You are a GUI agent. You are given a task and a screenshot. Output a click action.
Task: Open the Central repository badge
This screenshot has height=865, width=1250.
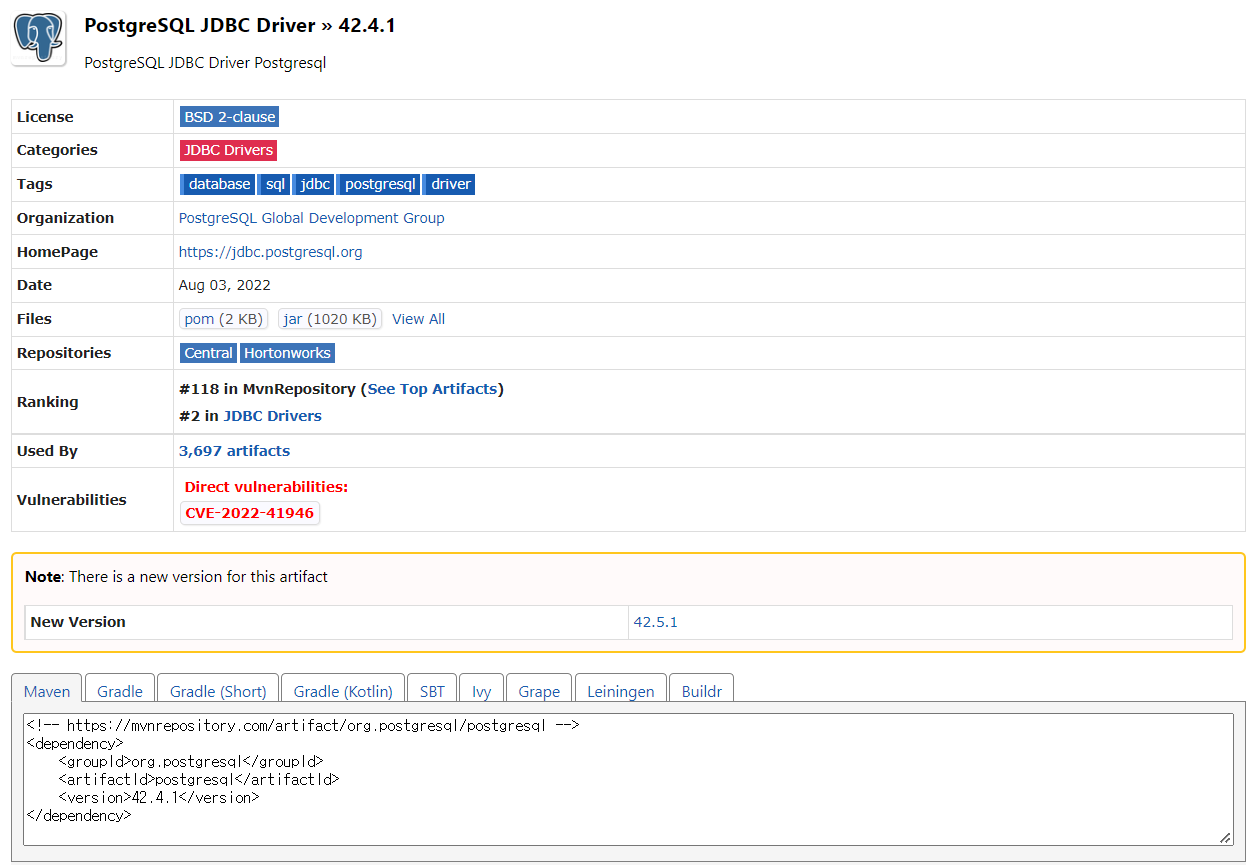(208, 353)
